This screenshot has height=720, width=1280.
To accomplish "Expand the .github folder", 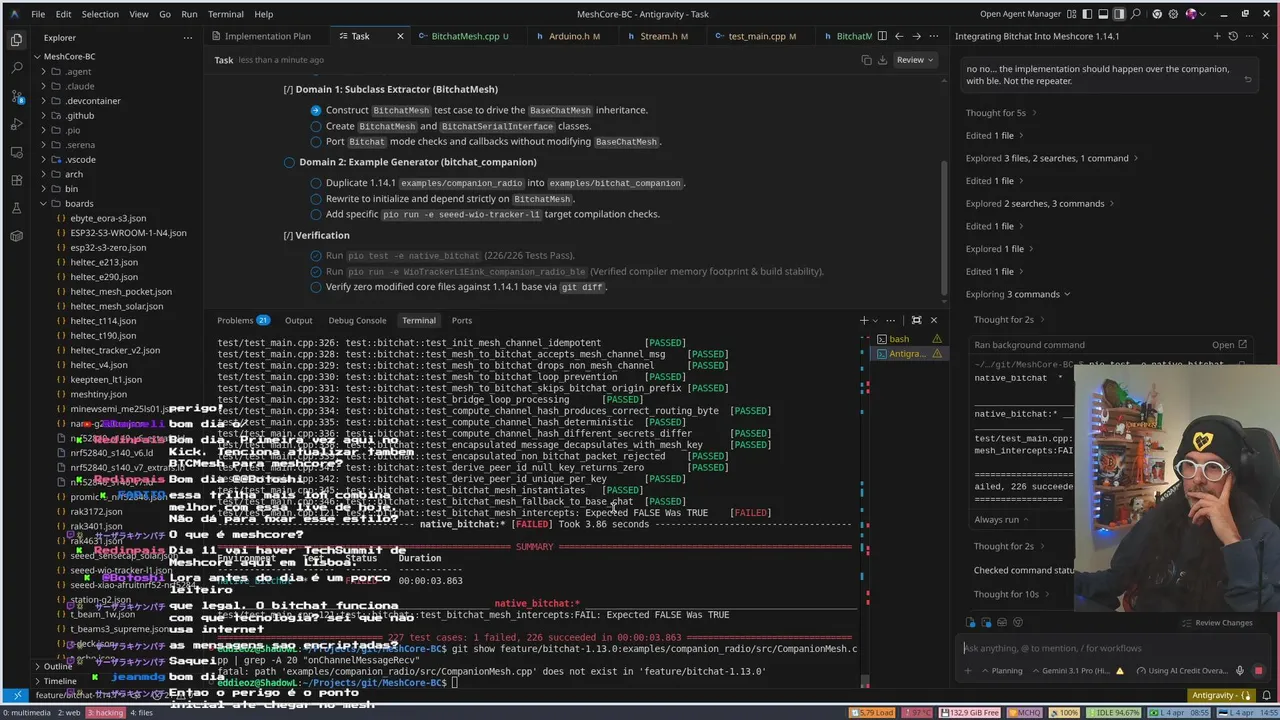I will pyautogui.click(x=79, y=116).
